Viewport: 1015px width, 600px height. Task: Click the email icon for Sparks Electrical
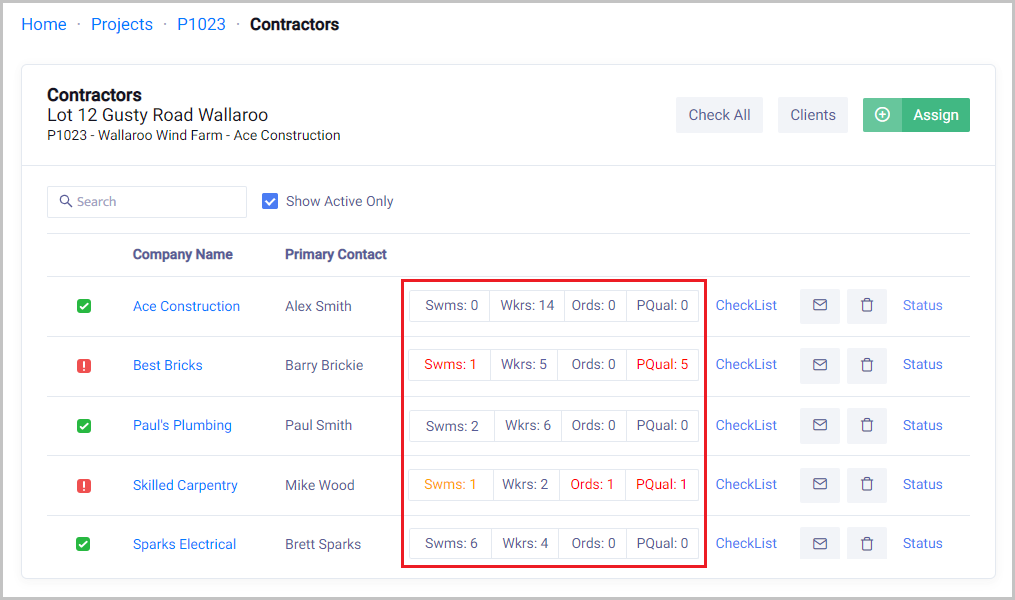(820, 544)
